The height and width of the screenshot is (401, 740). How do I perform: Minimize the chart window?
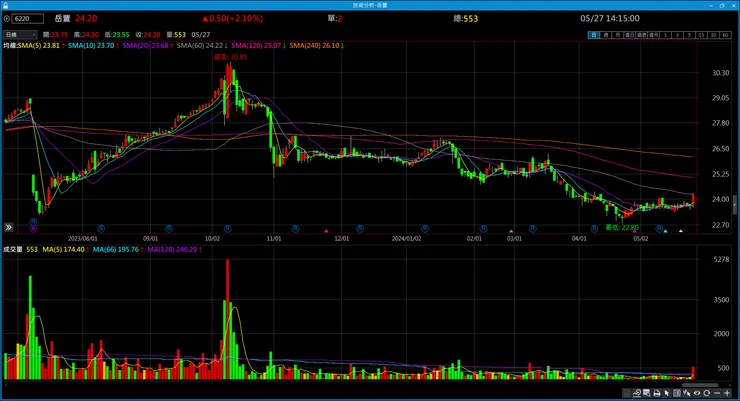tap(711, 5)
